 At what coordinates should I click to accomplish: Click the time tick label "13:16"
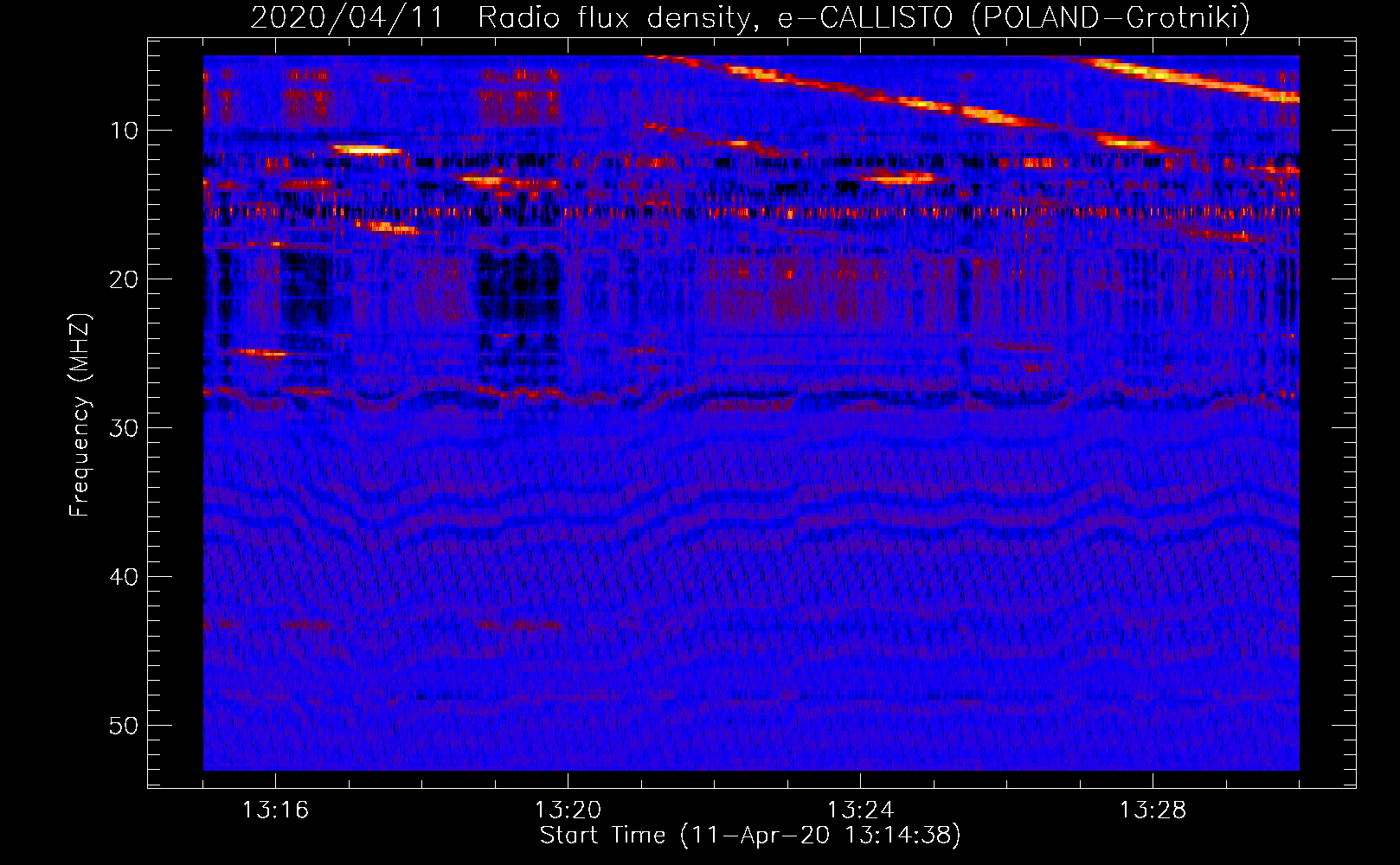point(275,811)
